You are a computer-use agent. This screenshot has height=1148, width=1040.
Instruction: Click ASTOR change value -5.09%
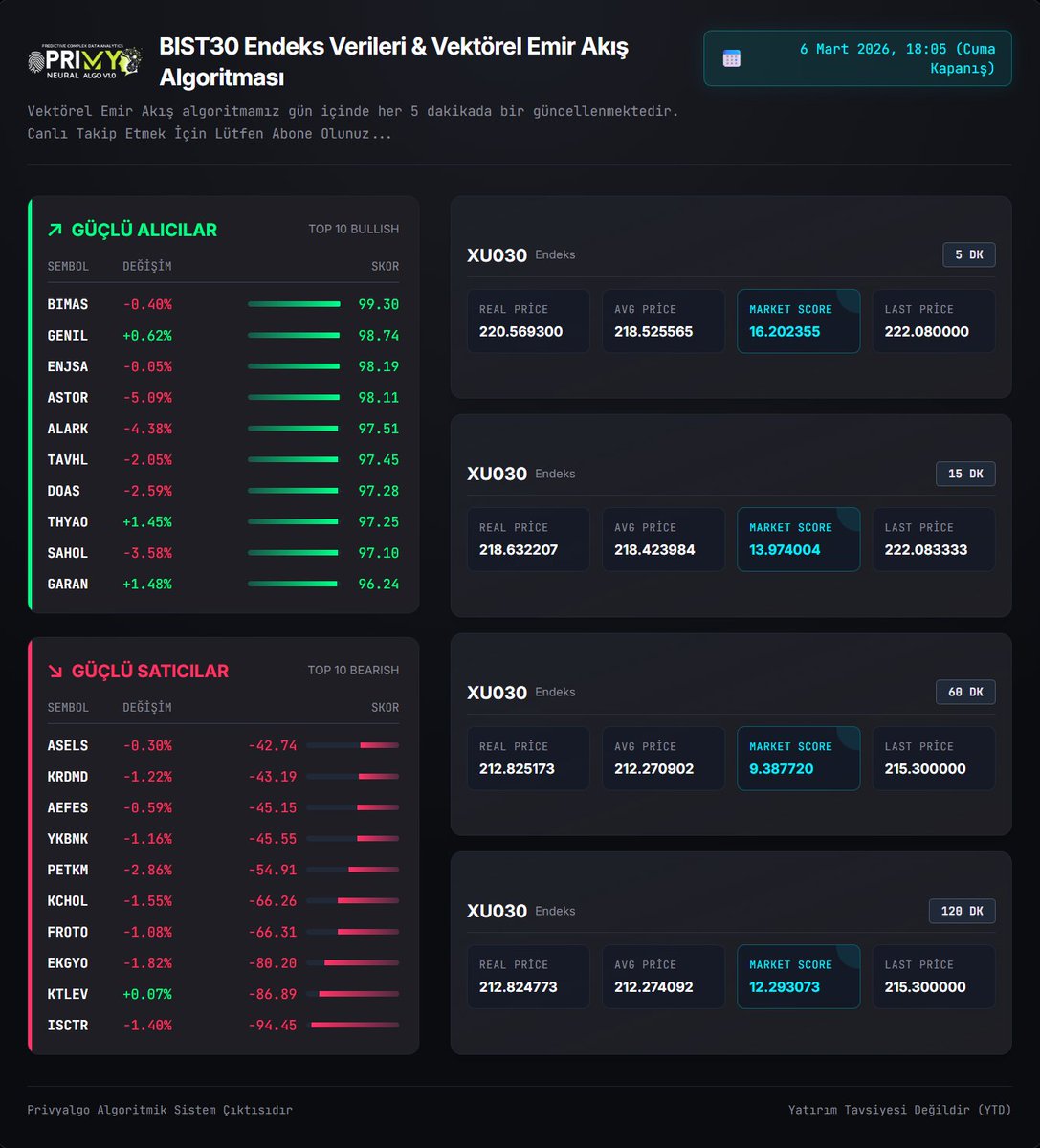147,398
